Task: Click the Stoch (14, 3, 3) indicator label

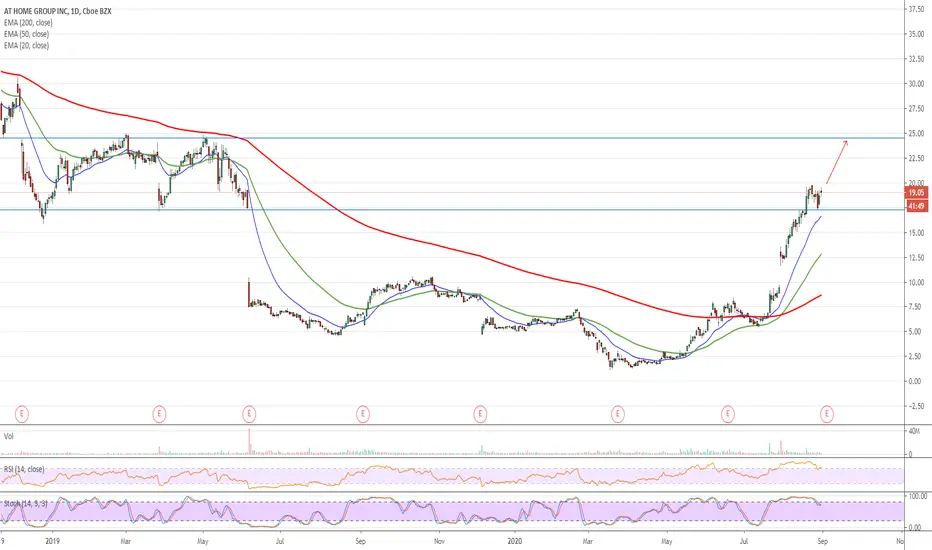Action: click(26, 504)
